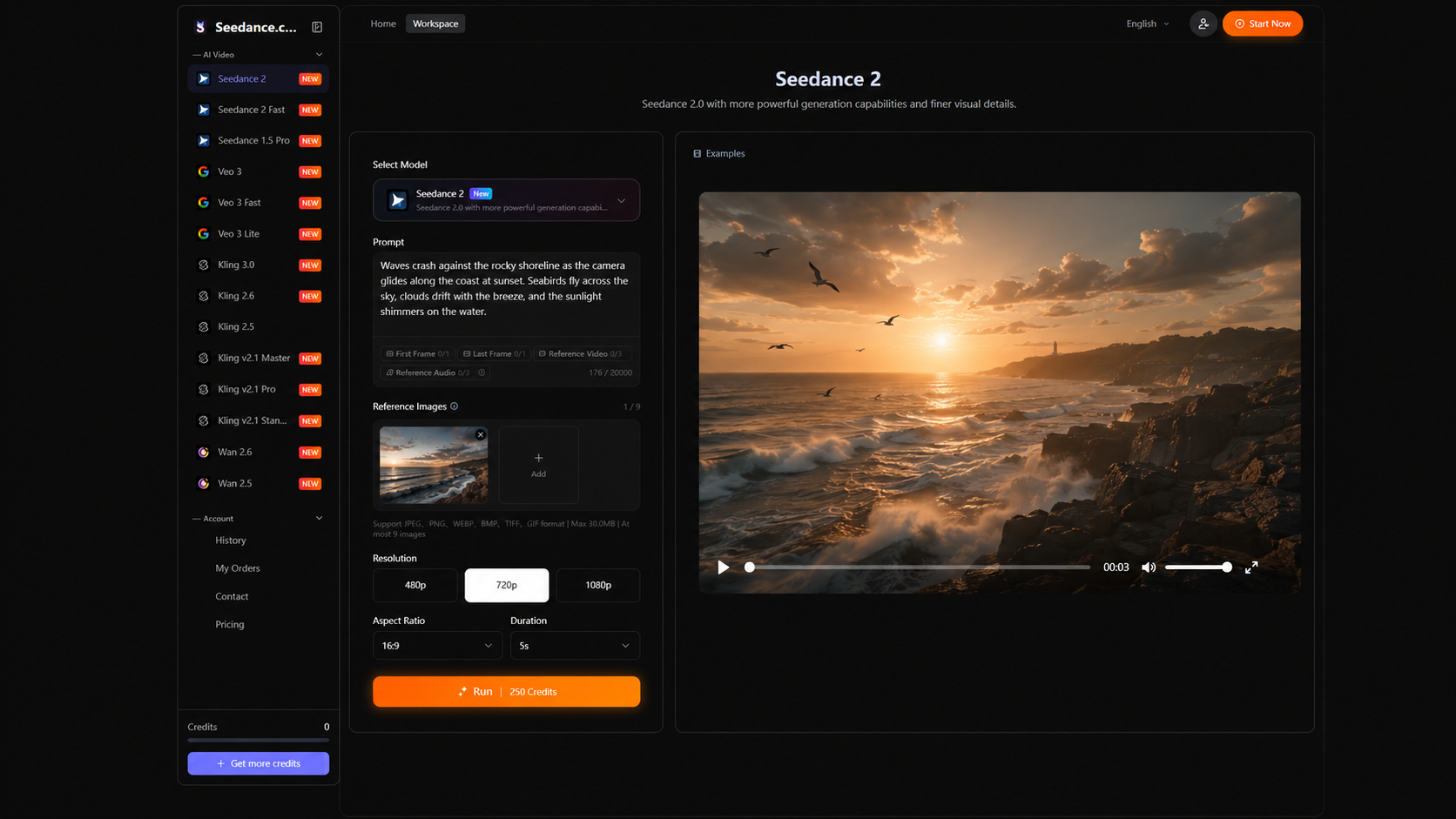Image resolution: width=1456 pixels, height=819 pixels.
Task: Click the Seedance 2 sidebar icon
Action: pyautogui.click(x=204, y=78)
